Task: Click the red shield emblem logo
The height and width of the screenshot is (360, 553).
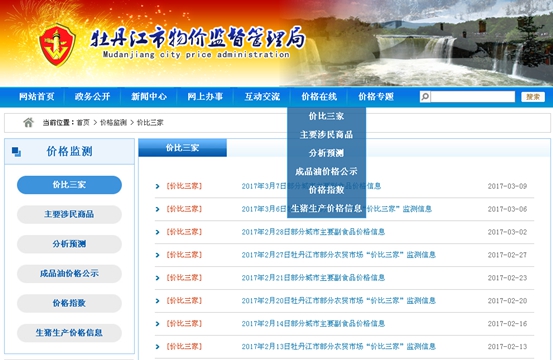Action: pos(57,45)
